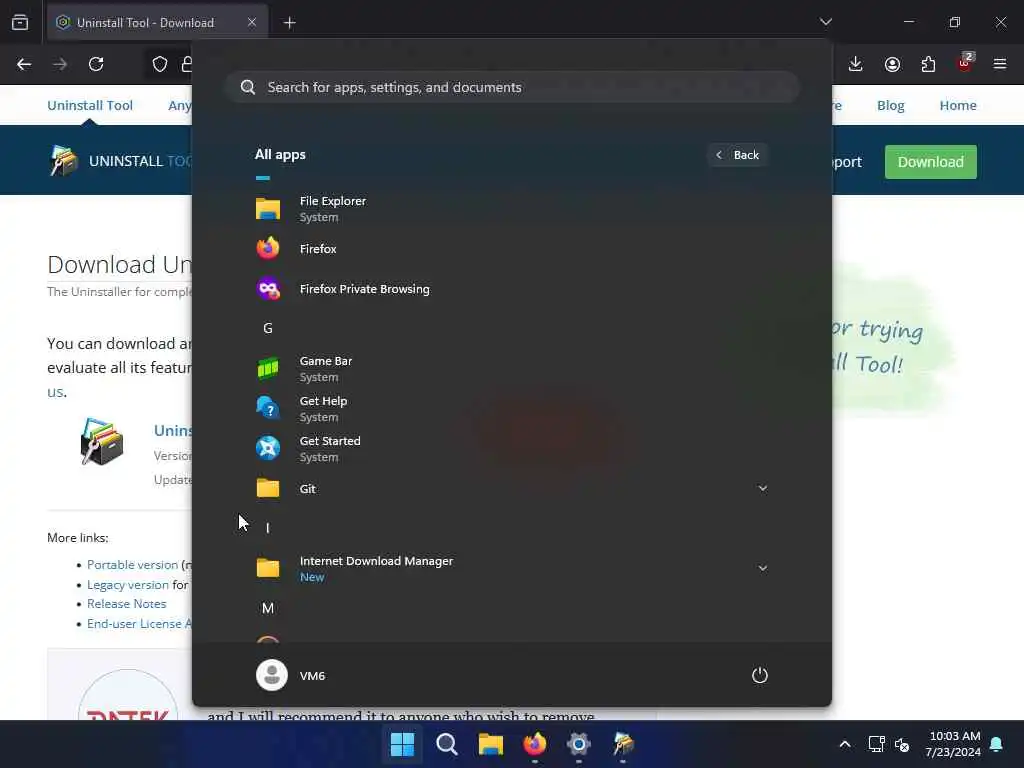Reload the page in Firefox
The image size is (1024, 768).
click(96, 64)
